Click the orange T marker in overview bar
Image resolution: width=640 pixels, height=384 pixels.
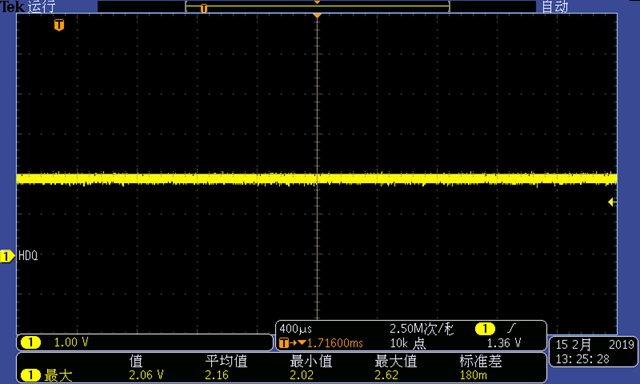pos(204,8)
